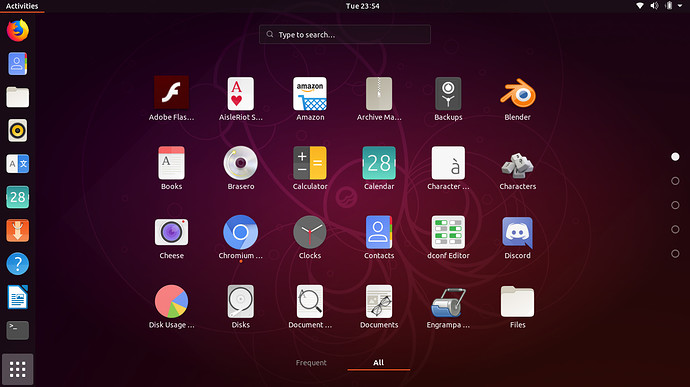The height and width of the screenshot is (387, 690).
Task: Open Help from the dock
Action: 18,264
